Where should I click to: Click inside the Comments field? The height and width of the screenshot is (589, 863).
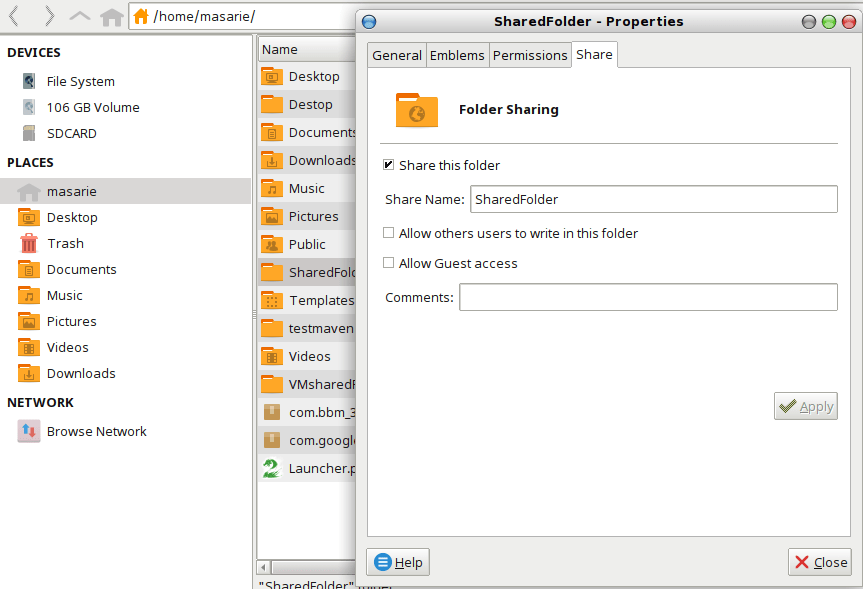(648, 297)
